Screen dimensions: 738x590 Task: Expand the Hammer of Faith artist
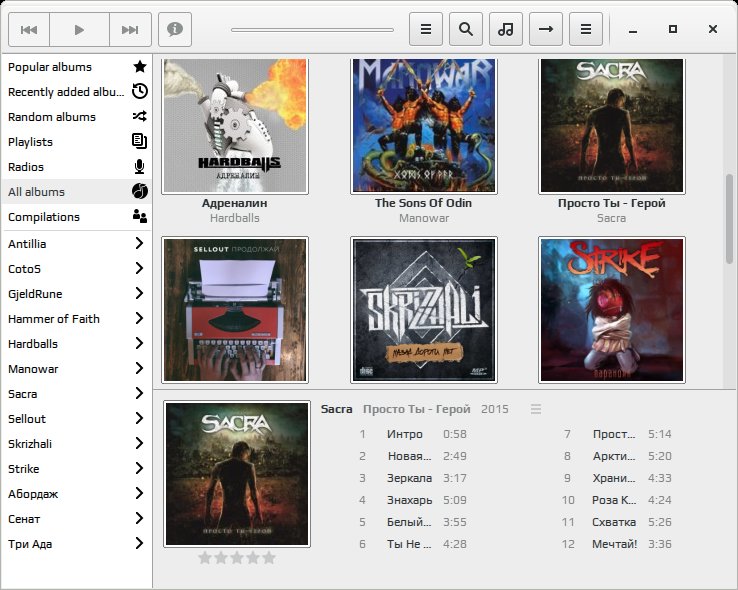pos(139,318)
